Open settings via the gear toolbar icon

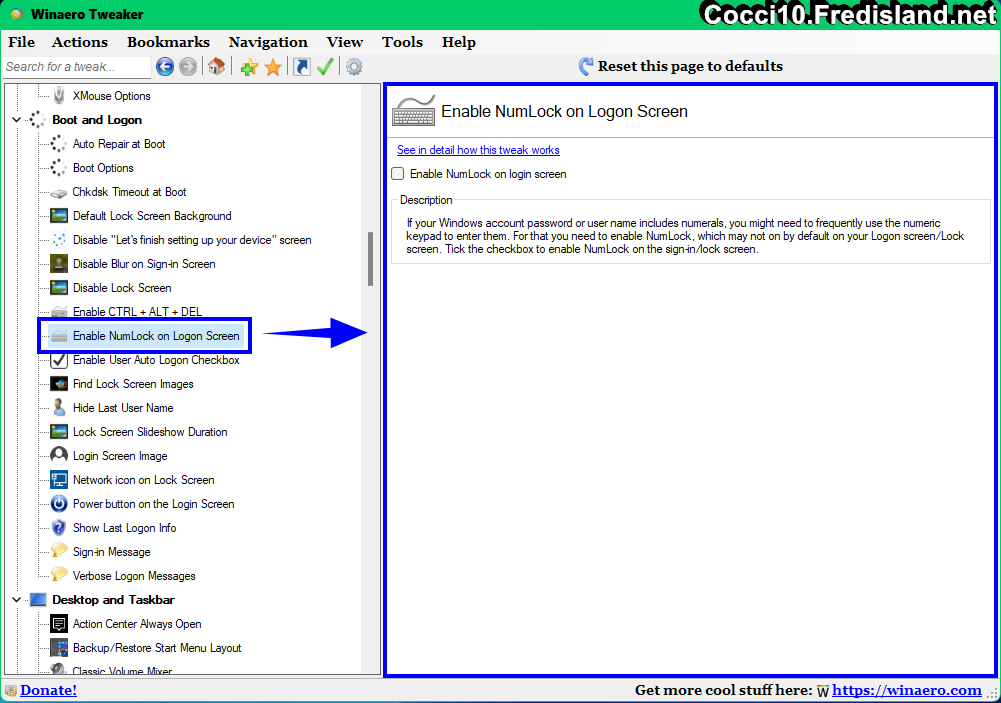(354, 67)
